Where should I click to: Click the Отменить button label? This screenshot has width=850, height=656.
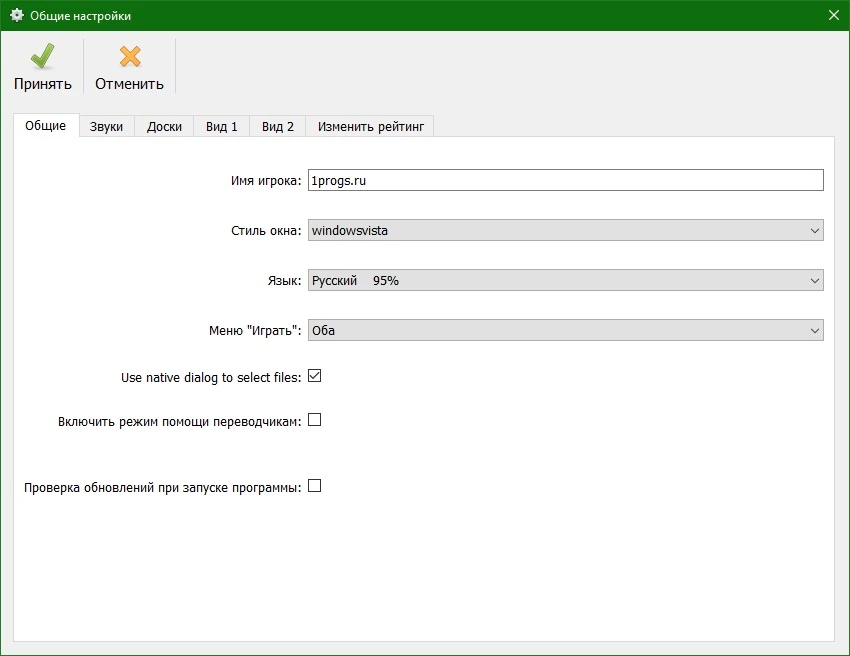pos(130,84)
